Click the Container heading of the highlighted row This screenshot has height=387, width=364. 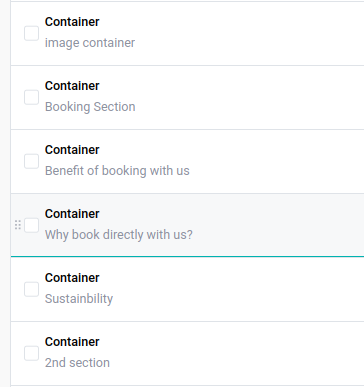tap(72, 214)
